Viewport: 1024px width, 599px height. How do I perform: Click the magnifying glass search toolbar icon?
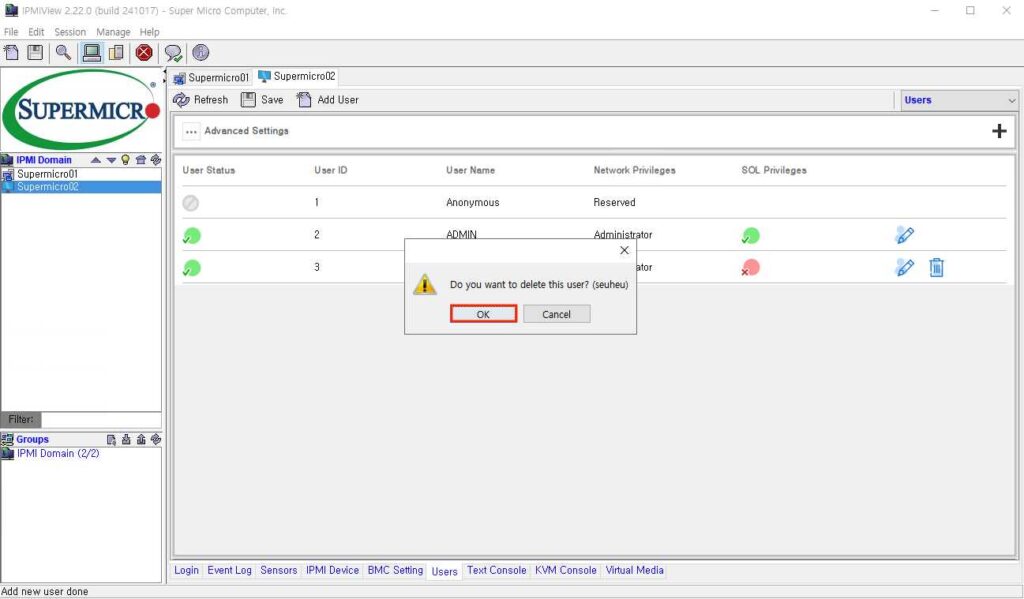(x=63, y=52)
